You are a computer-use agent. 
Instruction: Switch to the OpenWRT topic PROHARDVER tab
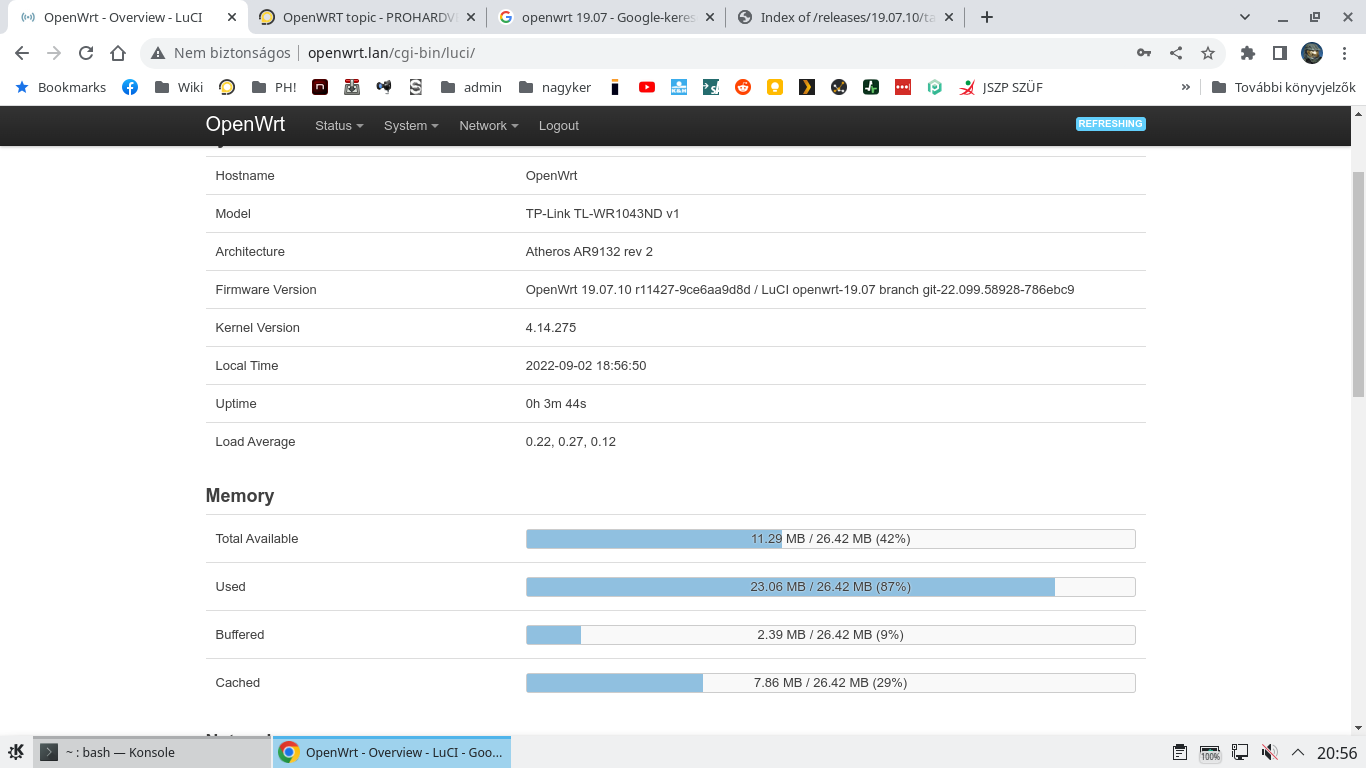366,17
